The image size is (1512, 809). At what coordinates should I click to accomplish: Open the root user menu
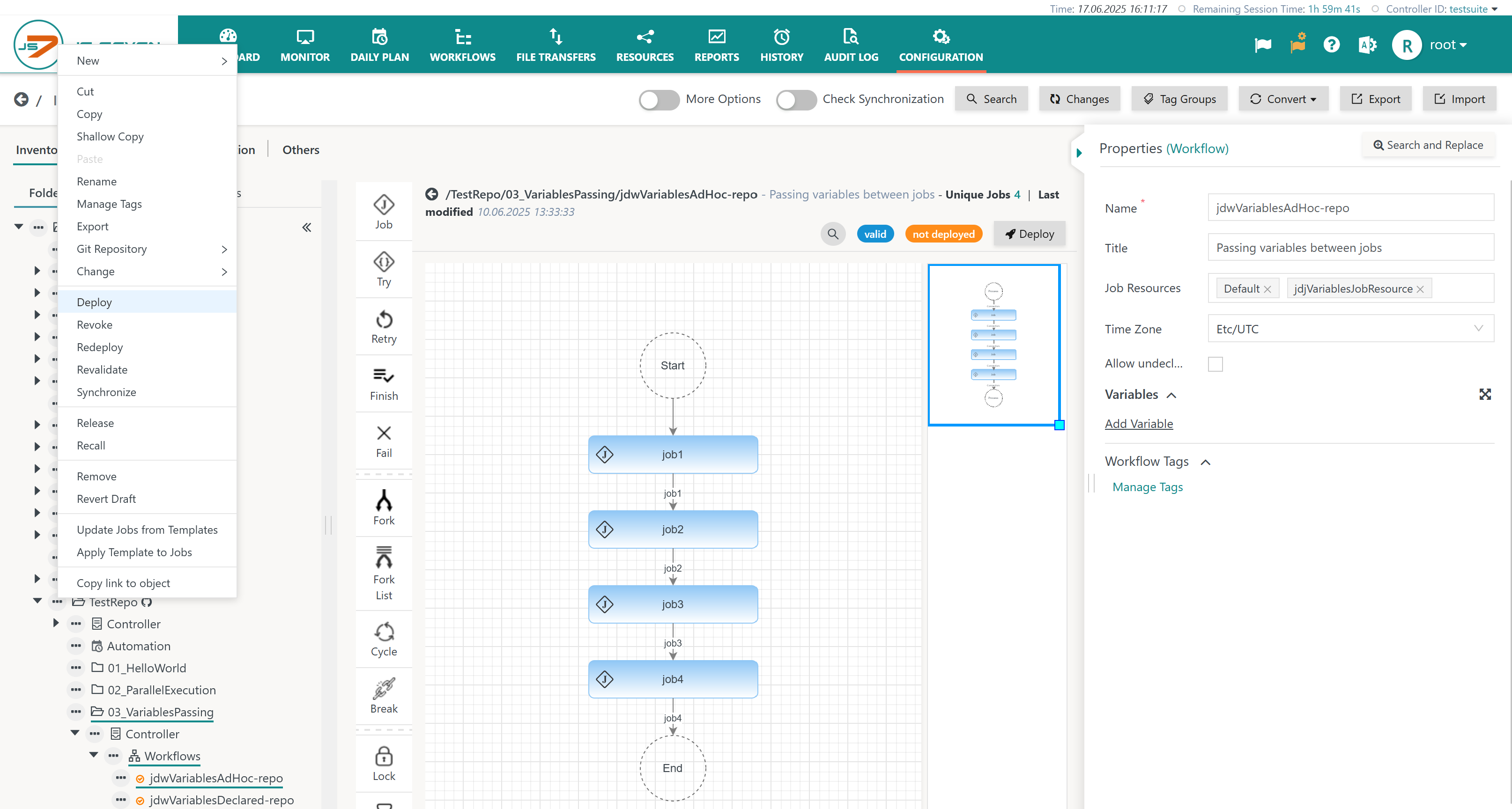1430,44
